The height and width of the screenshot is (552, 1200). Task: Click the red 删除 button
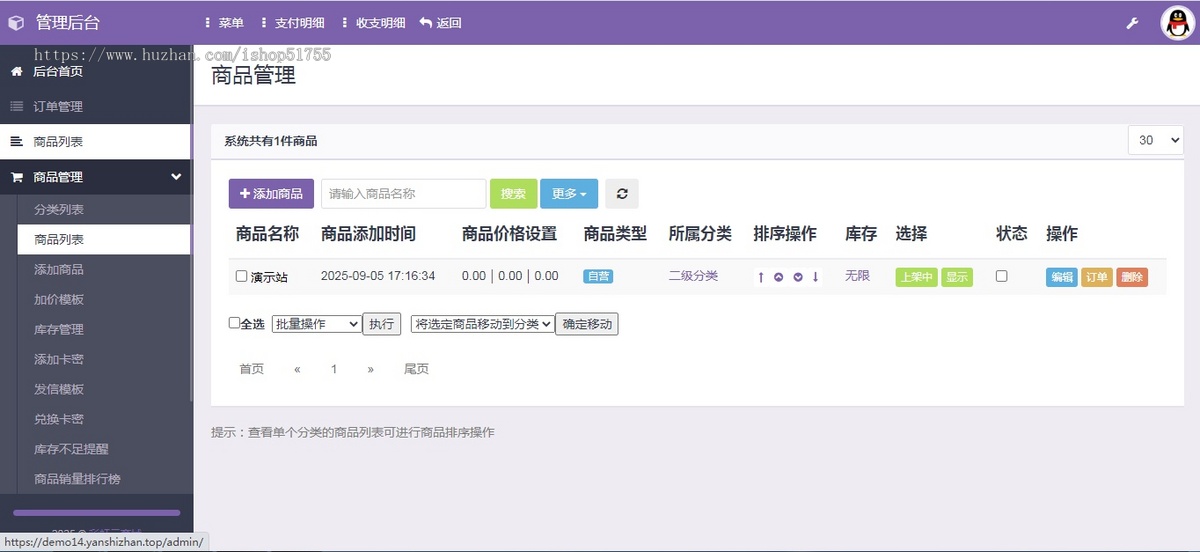(x=1132, y=277)
